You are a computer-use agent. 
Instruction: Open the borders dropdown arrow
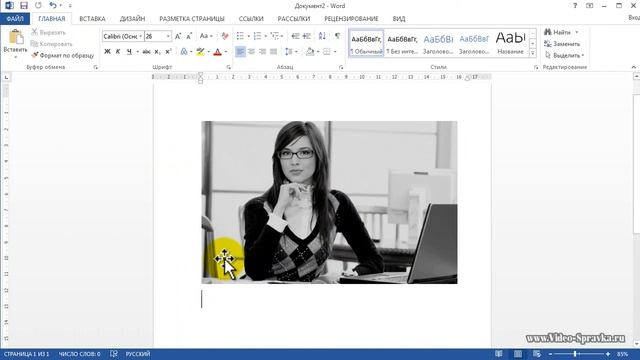(335, 52)
